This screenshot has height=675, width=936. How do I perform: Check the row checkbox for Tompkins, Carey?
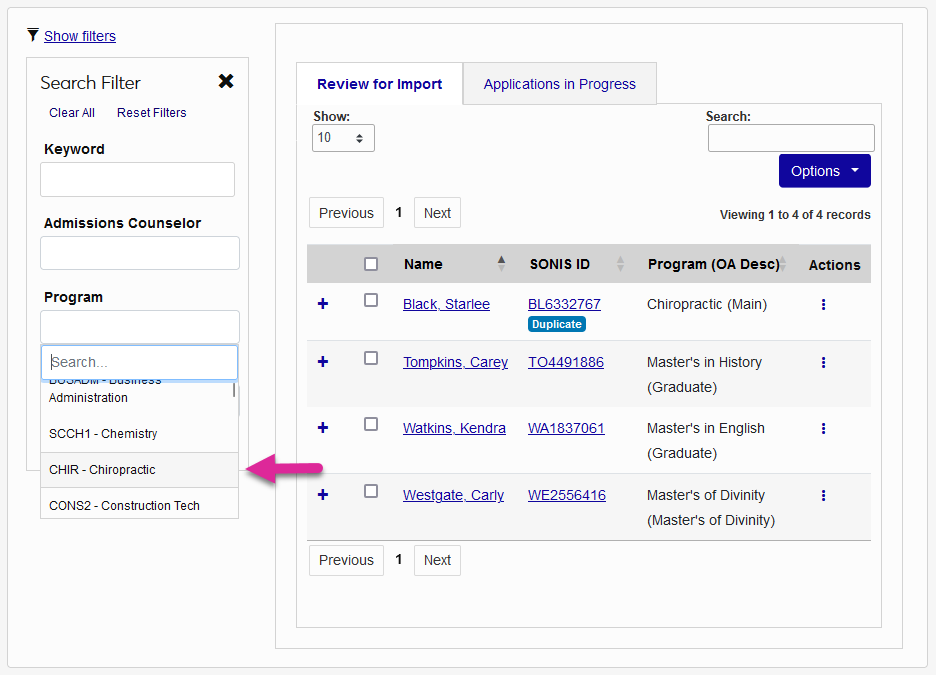[371, 357]
